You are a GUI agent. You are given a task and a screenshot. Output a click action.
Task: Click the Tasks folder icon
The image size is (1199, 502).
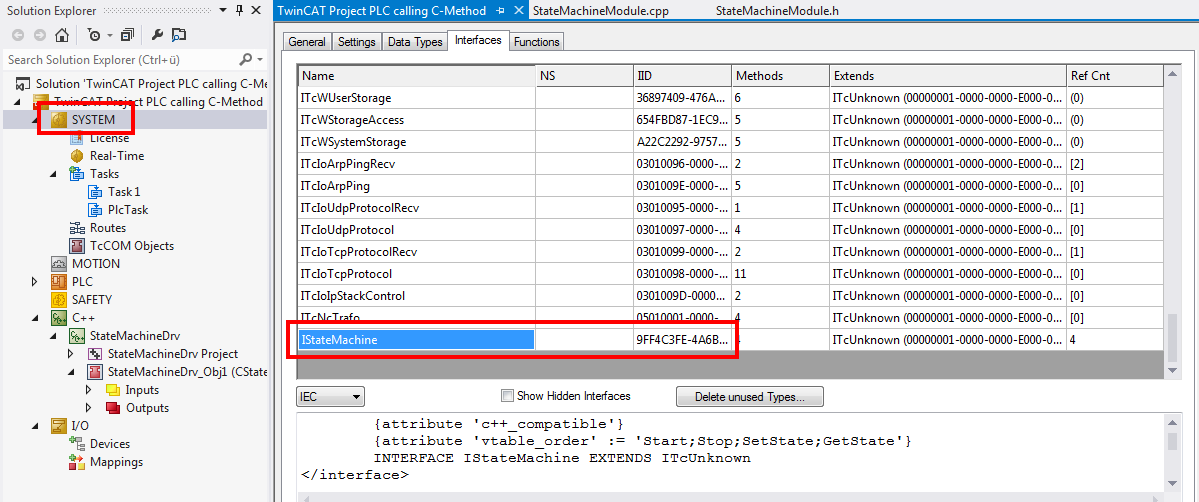click(76, 174)
